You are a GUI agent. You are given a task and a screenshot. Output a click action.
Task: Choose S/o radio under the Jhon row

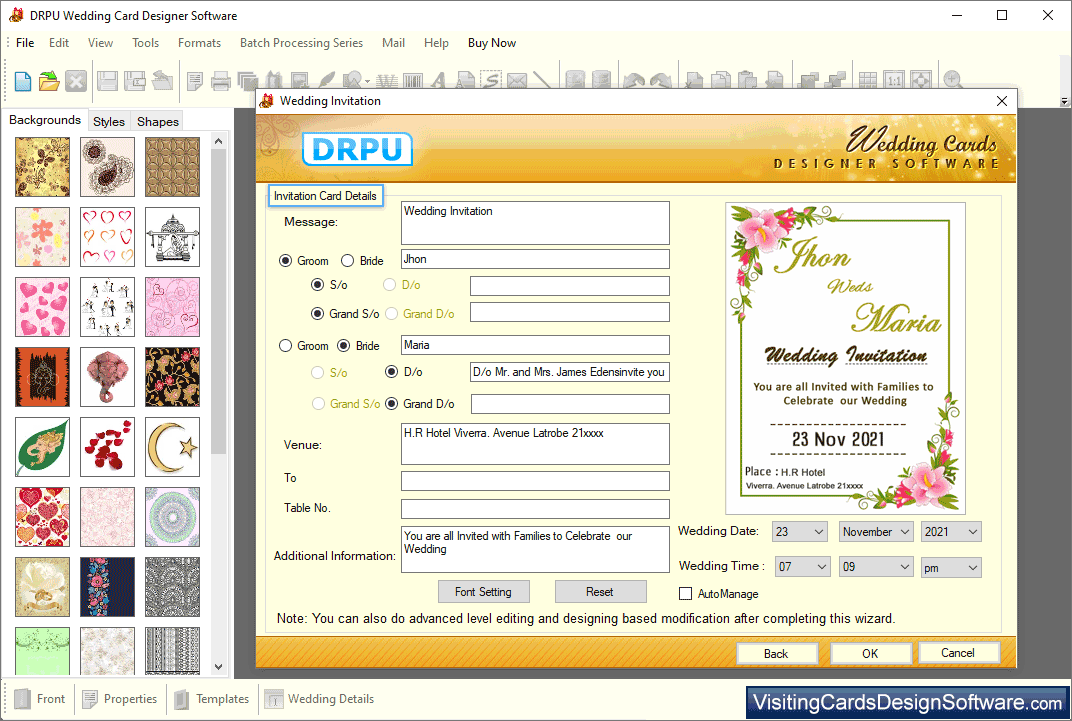pos(317,284)
